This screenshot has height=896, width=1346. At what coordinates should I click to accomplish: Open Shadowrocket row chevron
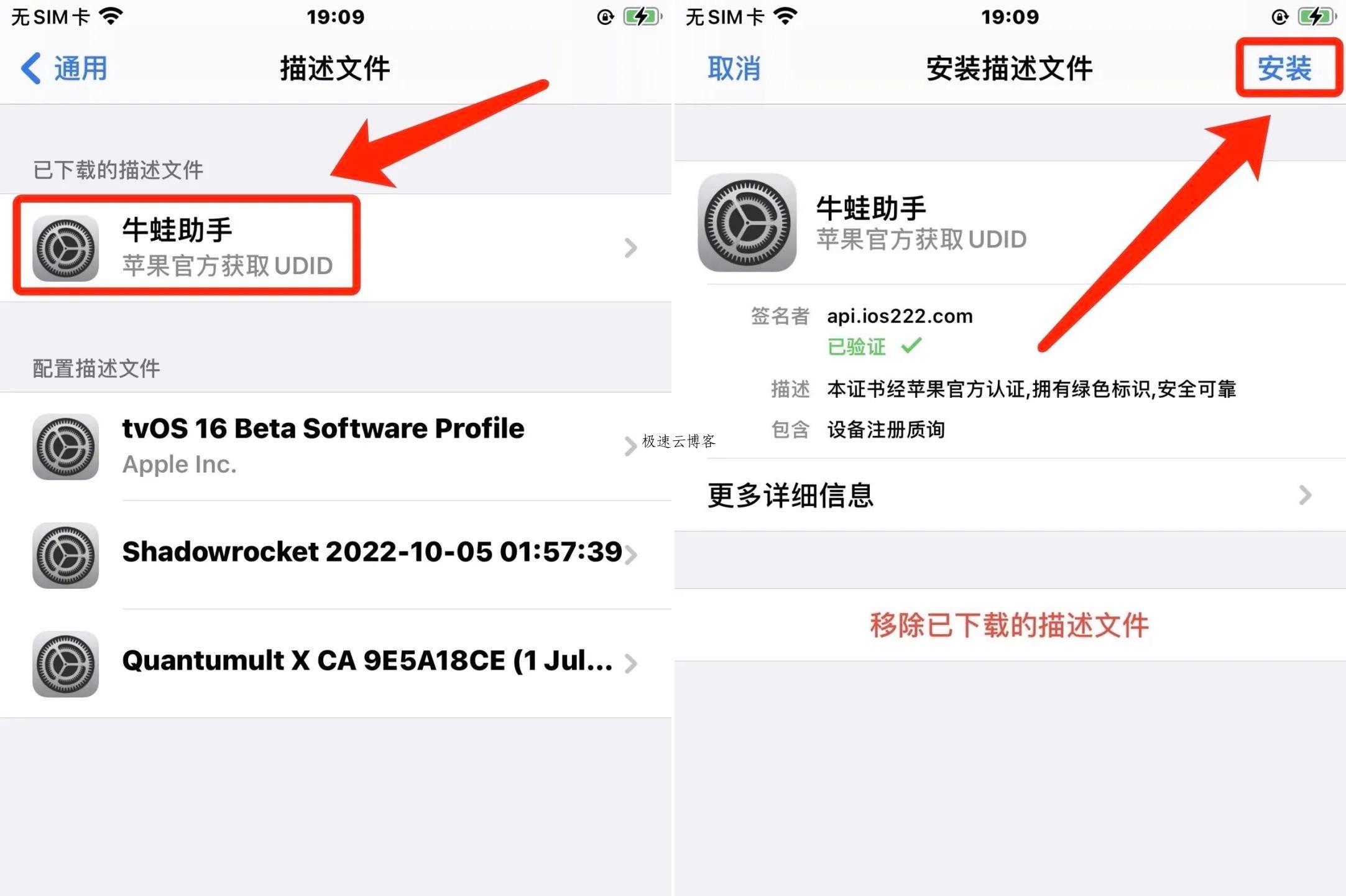point(630,554)
